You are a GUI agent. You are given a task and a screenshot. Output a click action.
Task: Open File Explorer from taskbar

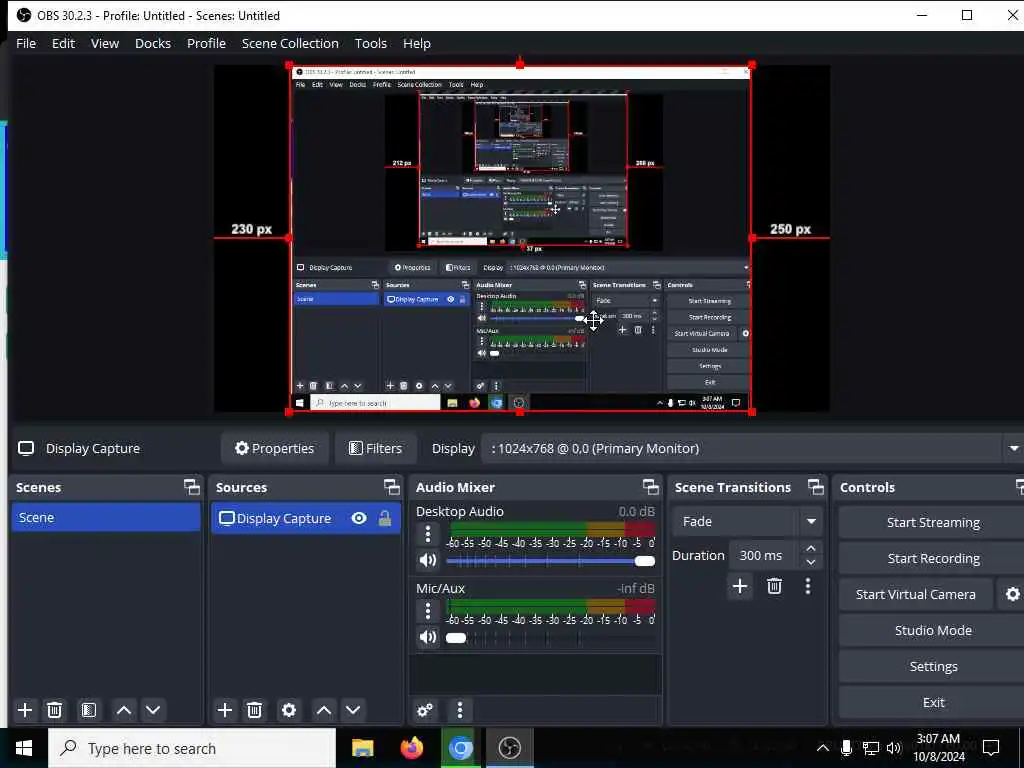pos(362,748)
